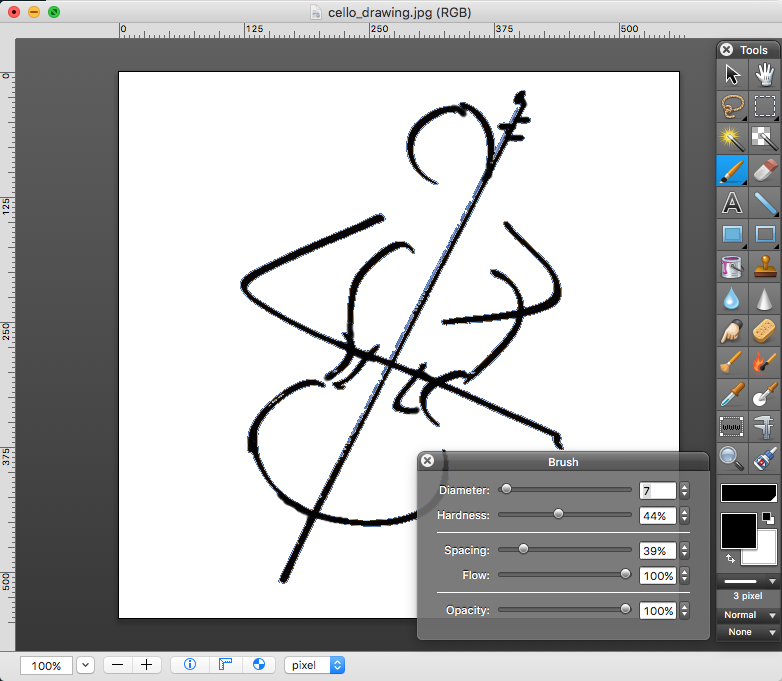
Task: Toggle the color channel circle button
Action: click(259, 665)
